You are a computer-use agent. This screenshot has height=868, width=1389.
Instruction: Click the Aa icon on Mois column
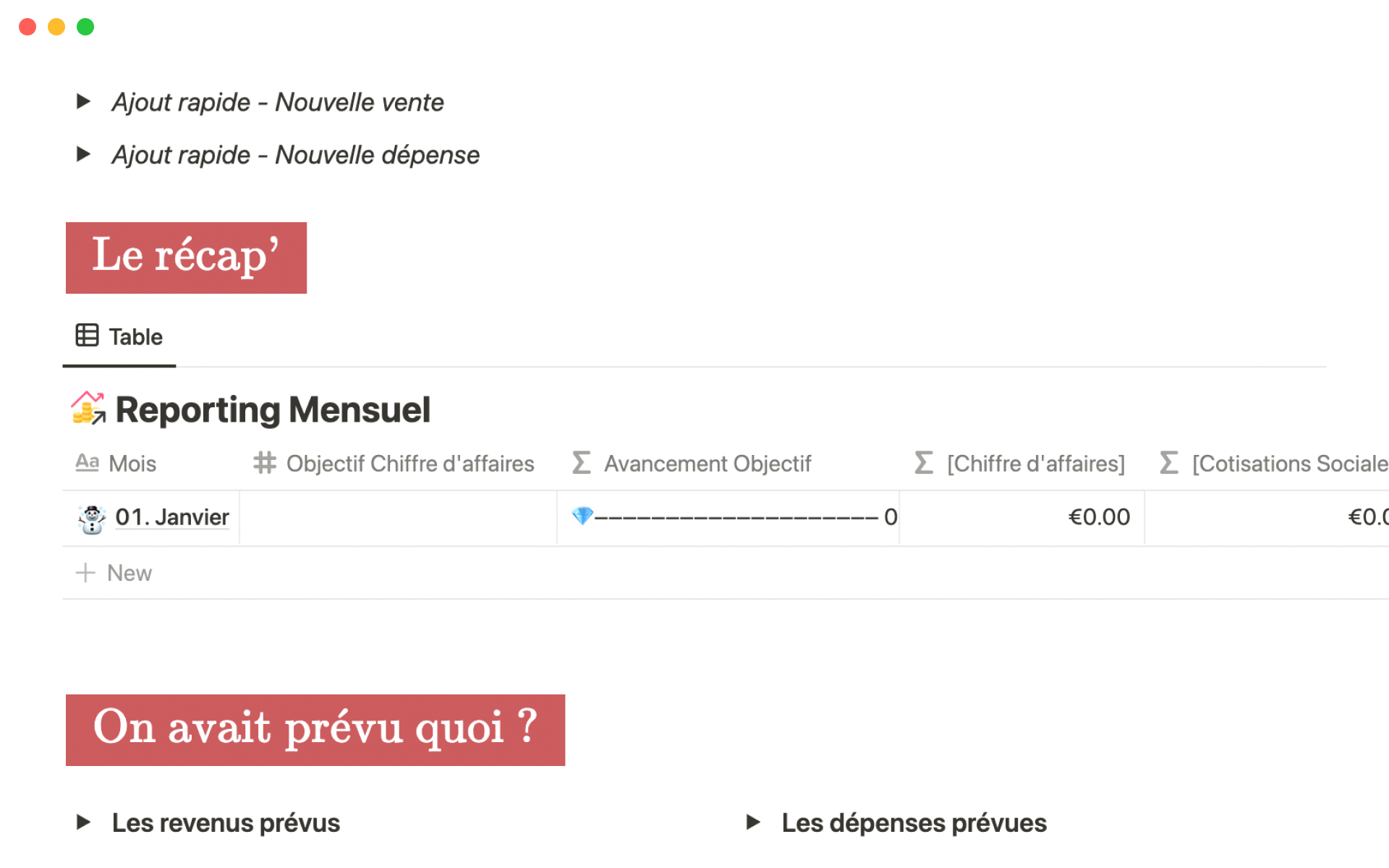(x=87, y=463)
